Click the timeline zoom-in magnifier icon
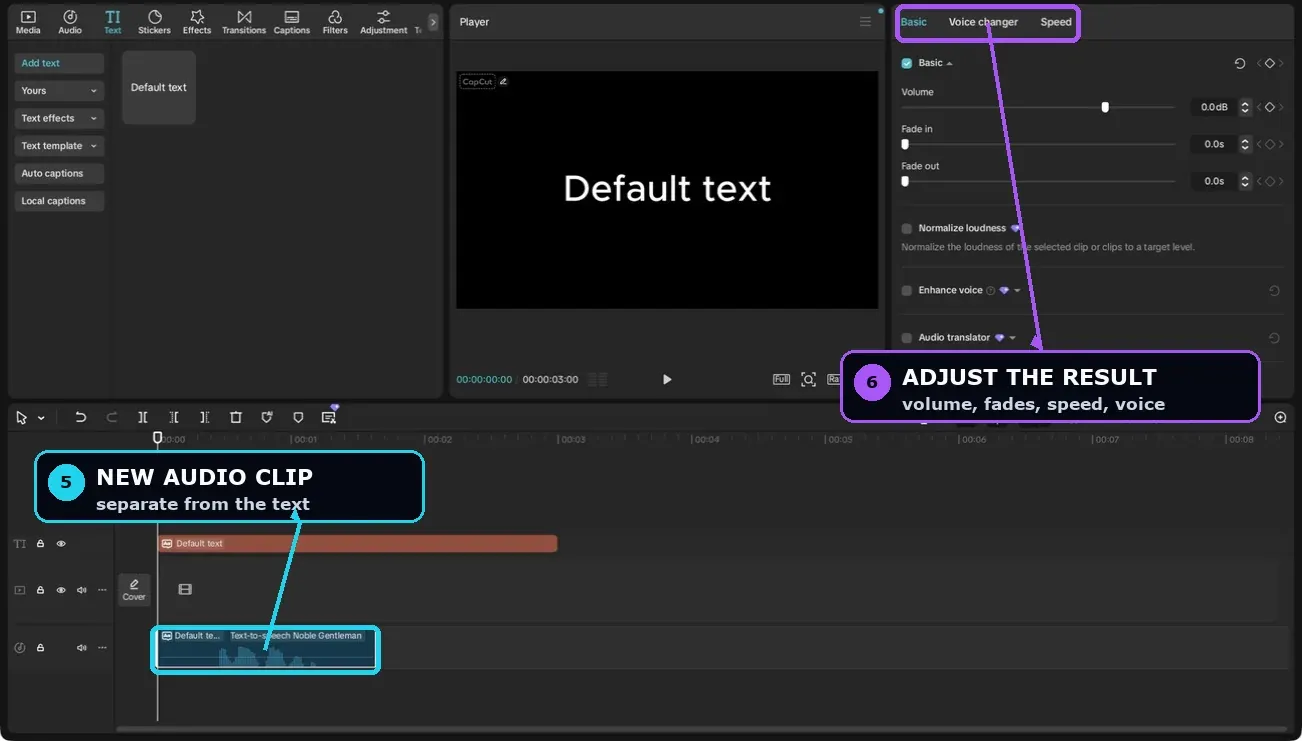The image size is (1302, 741). coord(1280,417)
